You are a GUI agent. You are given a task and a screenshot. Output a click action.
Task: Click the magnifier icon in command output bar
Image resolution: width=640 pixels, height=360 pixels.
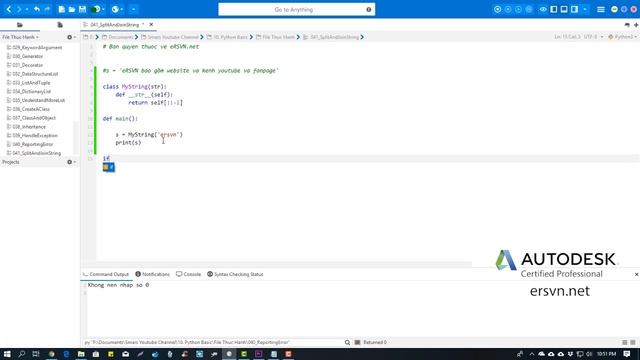347,342
